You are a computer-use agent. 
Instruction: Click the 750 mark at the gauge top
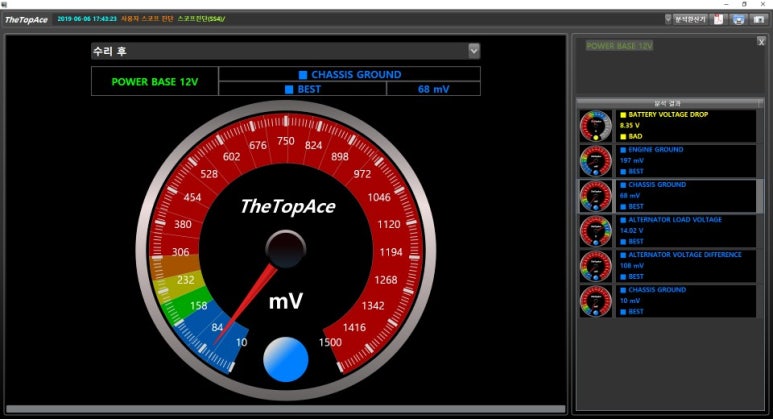click(285, 141)
